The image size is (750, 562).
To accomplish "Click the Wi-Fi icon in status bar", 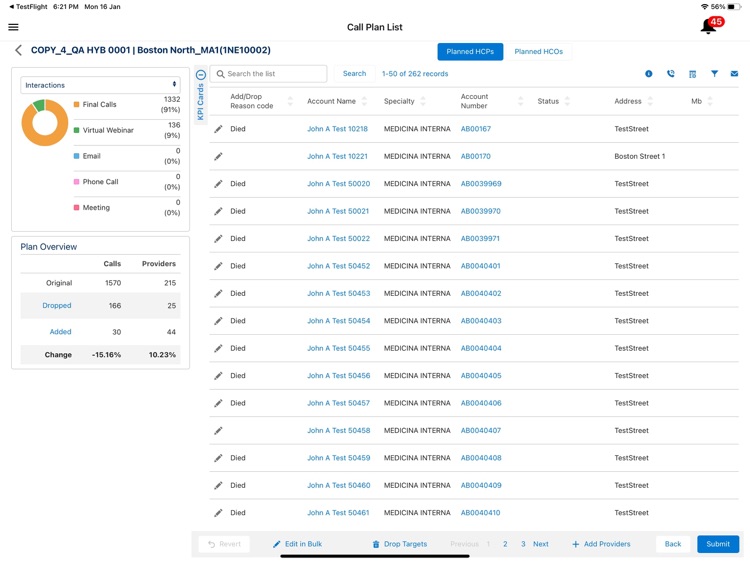I will pos(704,7).
